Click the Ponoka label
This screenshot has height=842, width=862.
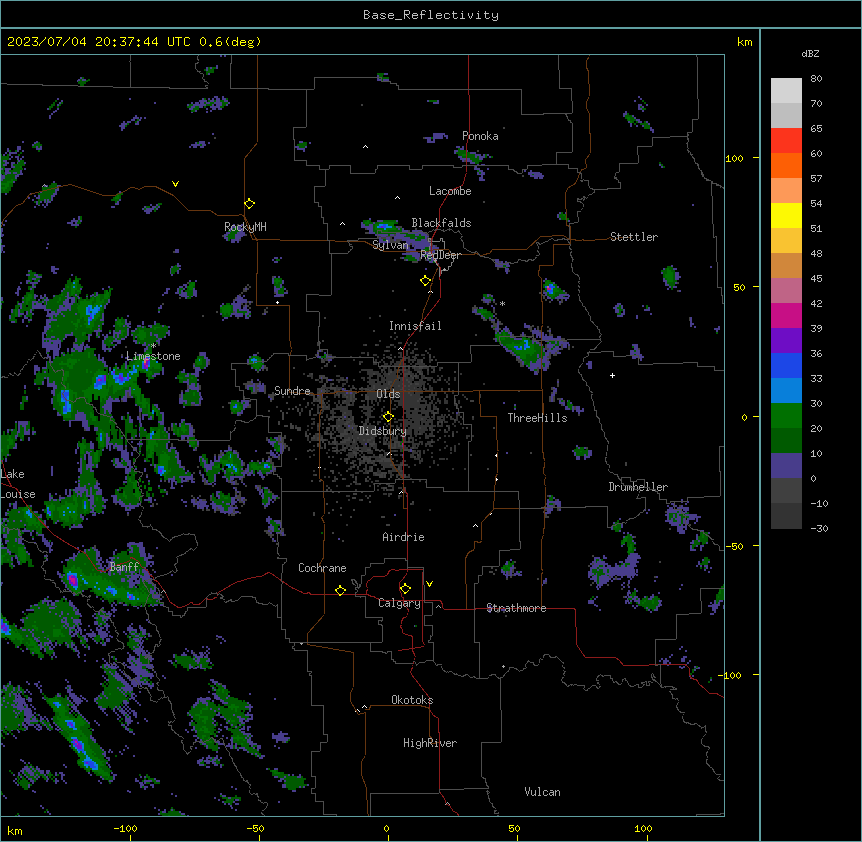(x=480, y=136)
